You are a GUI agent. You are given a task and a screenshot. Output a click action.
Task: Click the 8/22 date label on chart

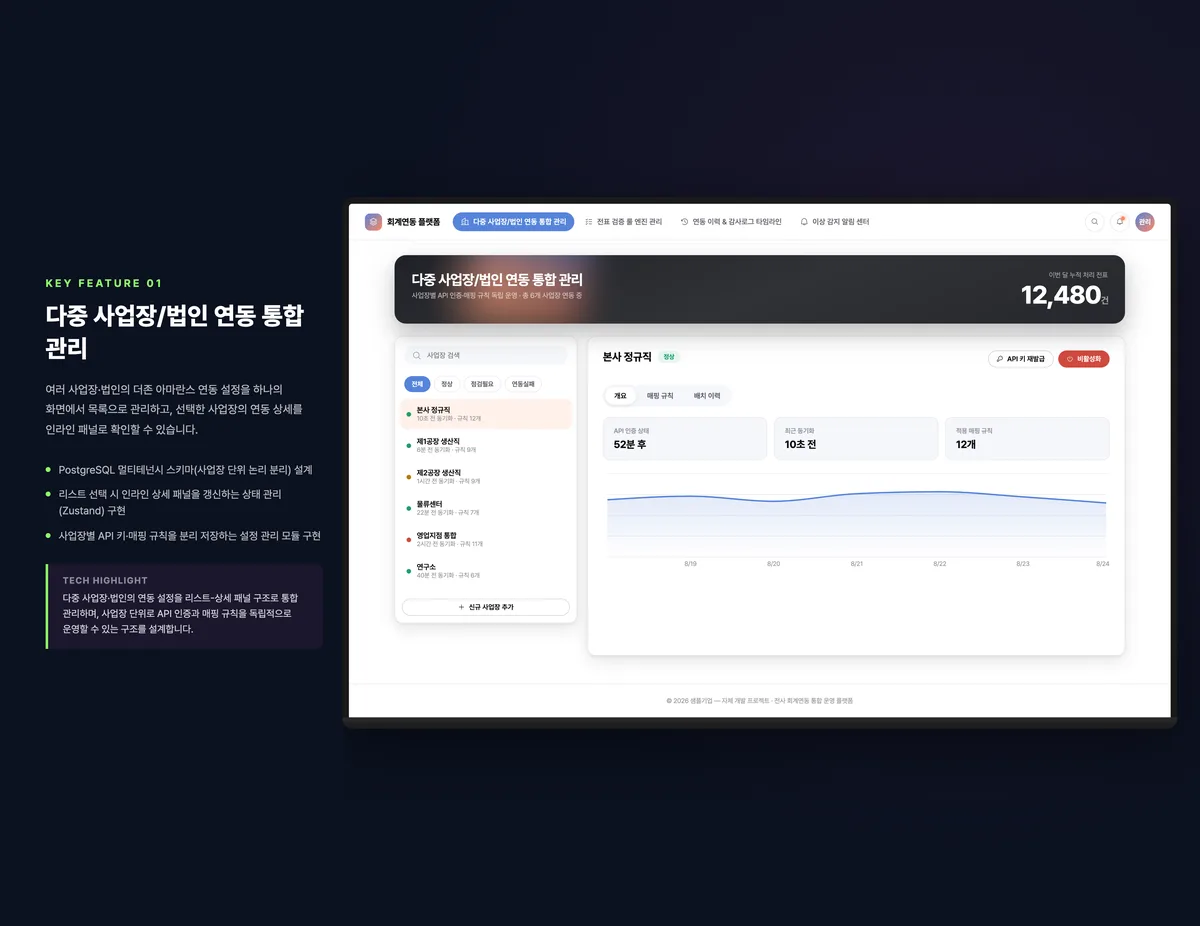pos(940,564)
